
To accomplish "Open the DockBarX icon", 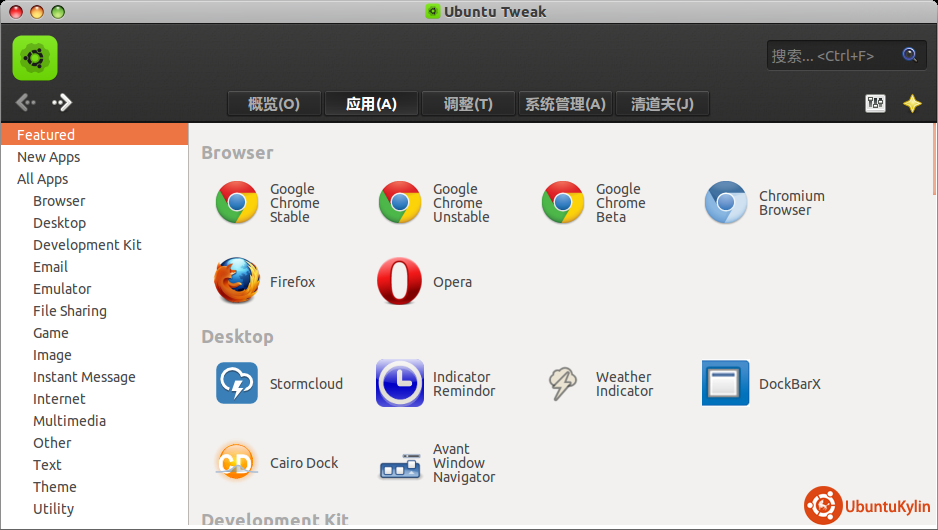I will 725,383.
